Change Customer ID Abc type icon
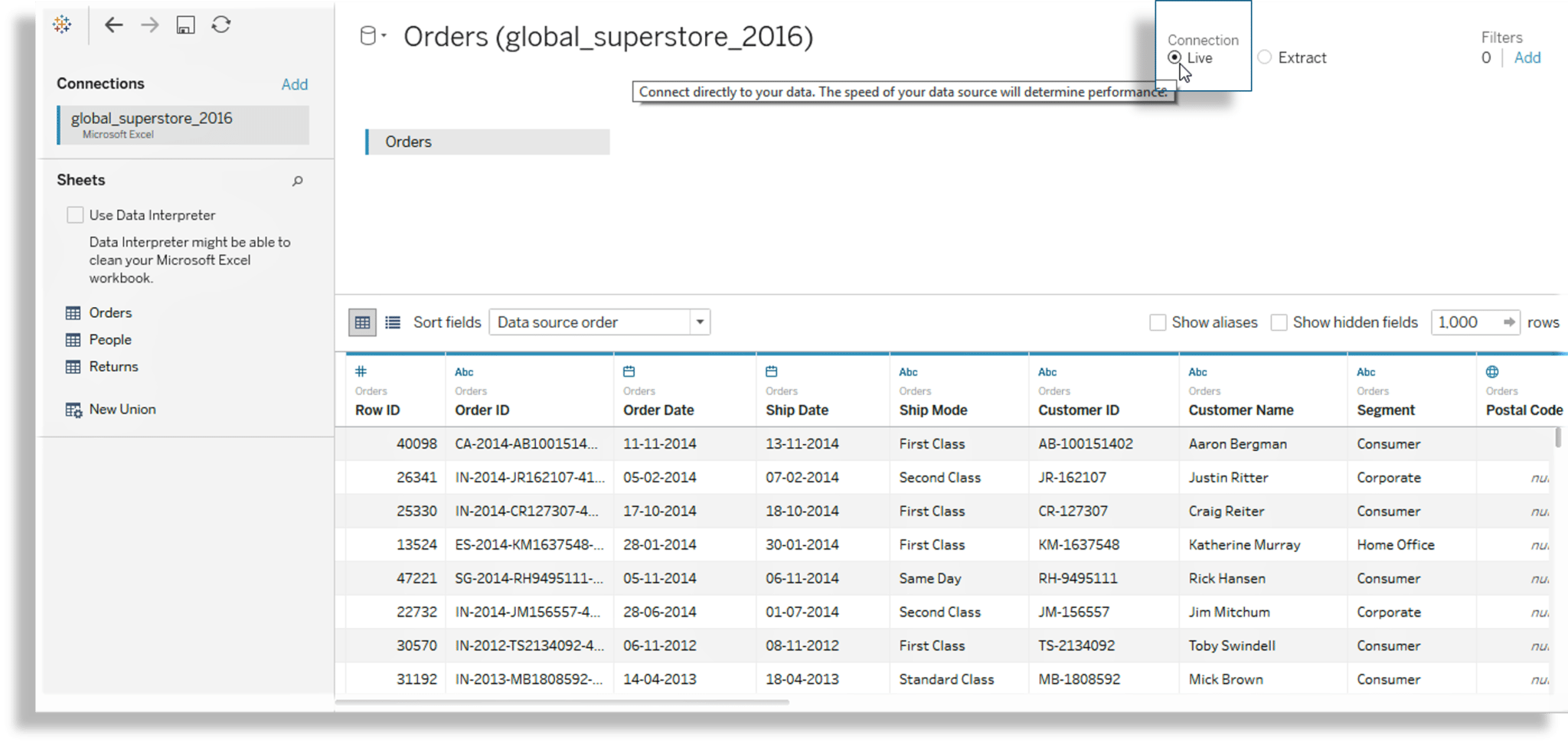Screen dimensions: 1568x745 coord(1047,372)
